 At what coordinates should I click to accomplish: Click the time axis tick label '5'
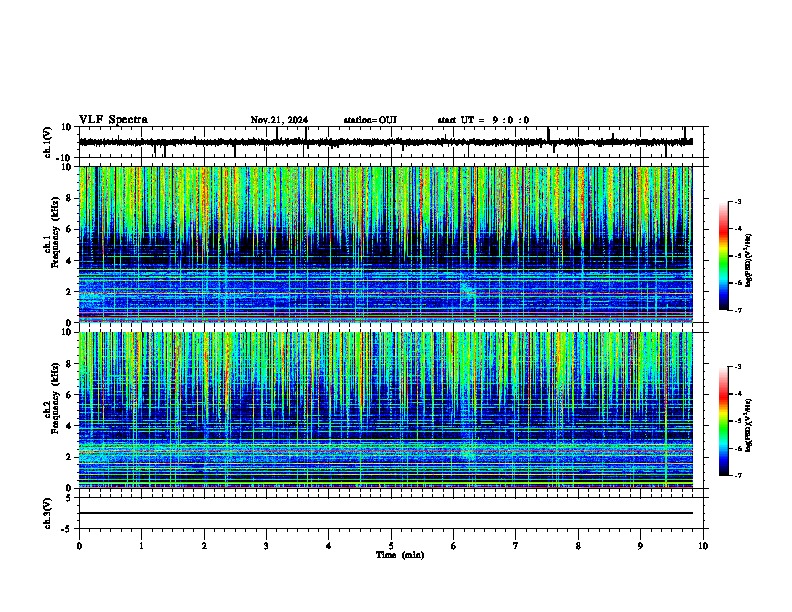point(391,546)
